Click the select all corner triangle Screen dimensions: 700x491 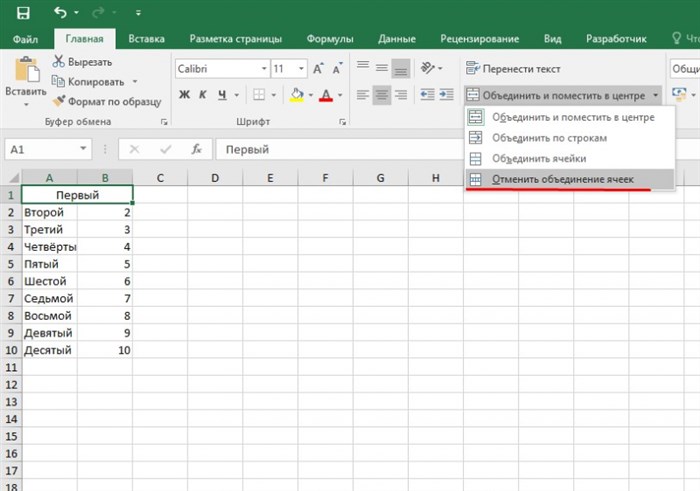click(13, 178)
